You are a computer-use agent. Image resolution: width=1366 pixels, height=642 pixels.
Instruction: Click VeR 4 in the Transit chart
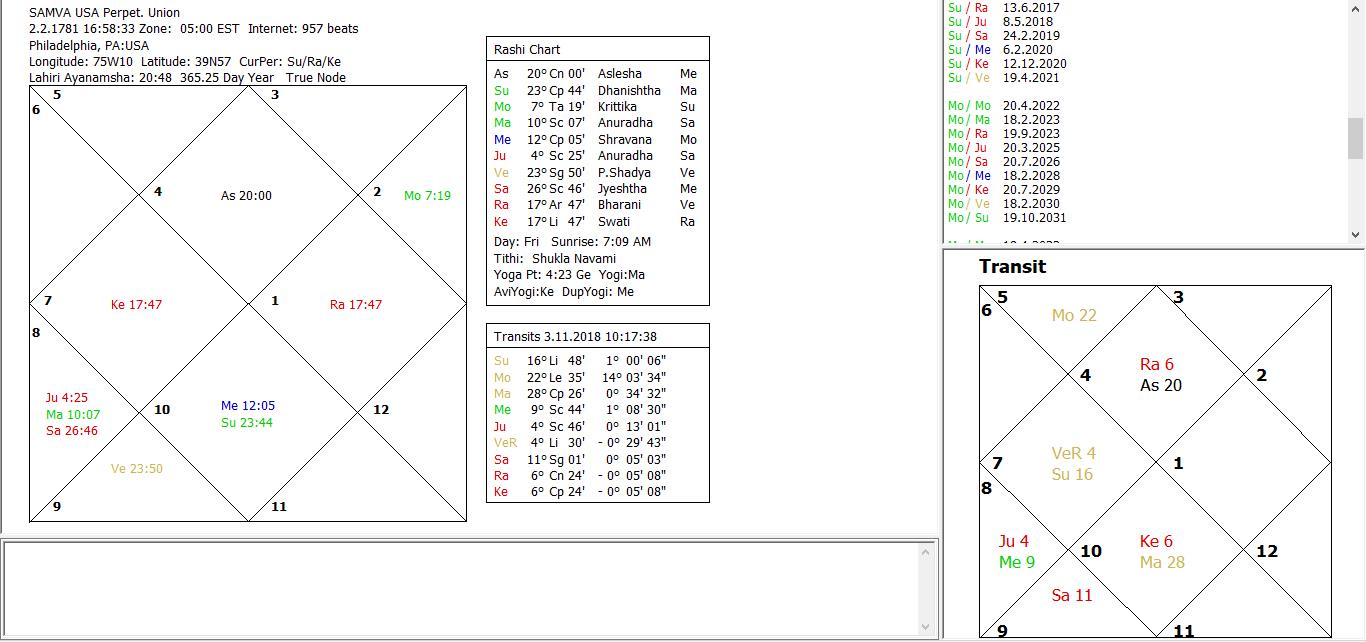coord(1074,454)
